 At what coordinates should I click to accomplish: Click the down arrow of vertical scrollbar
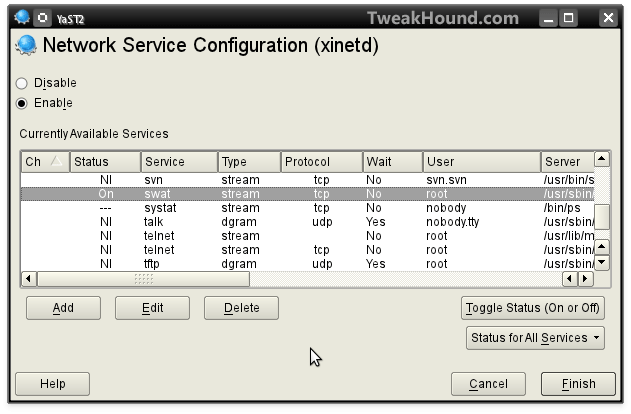[x=601, y=263]
